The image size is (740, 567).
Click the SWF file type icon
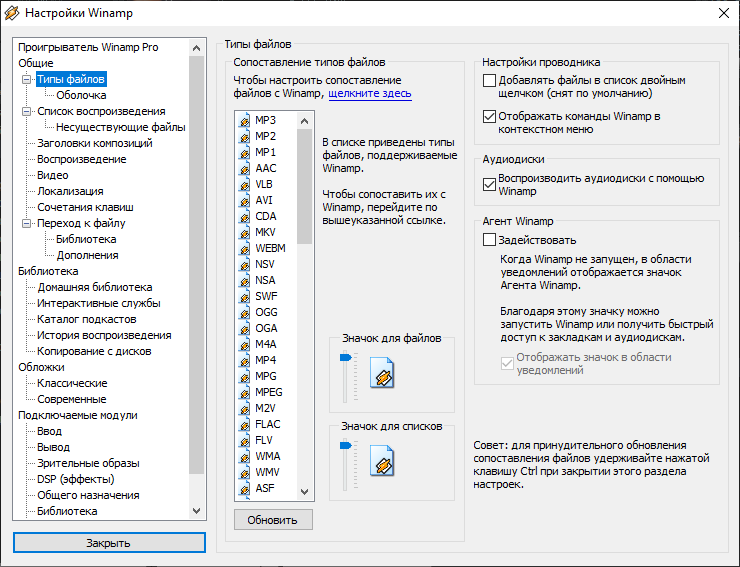point(244,297)
